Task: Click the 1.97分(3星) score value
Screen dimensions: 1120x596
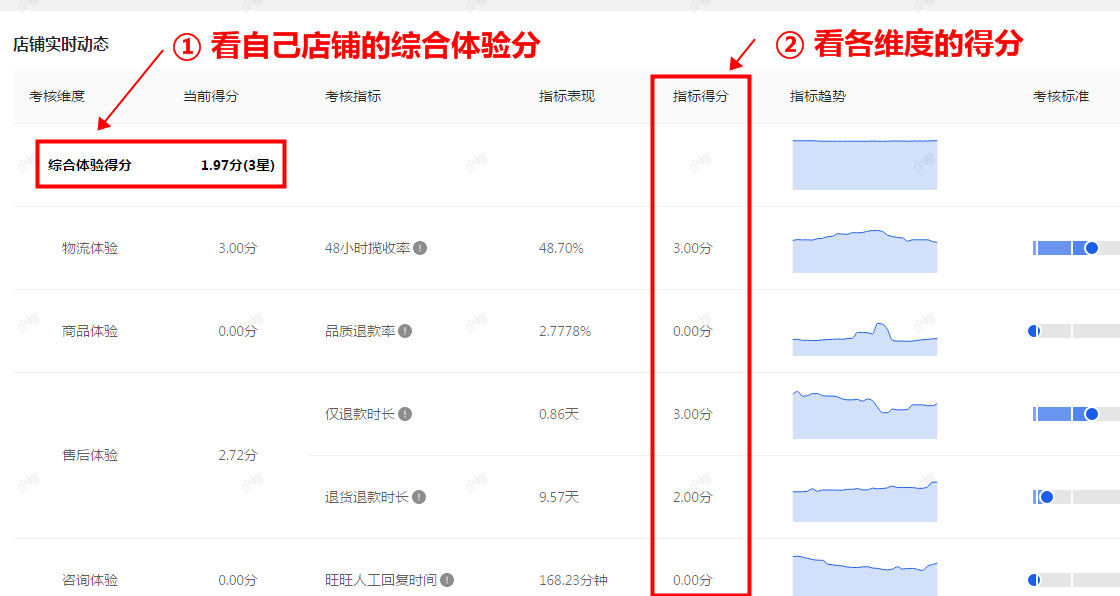Action: (x=237, y=165)
